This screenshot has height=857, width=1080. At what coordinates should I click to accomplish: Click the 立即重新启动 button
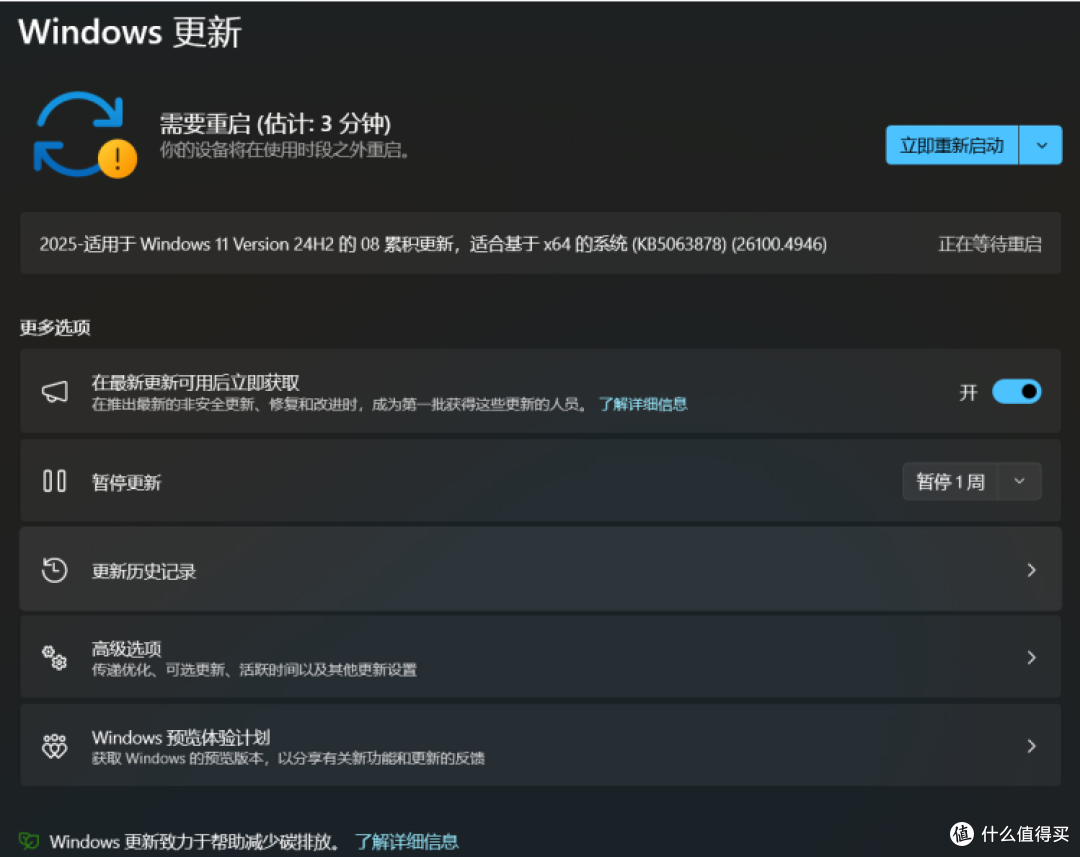click(951, 144)
